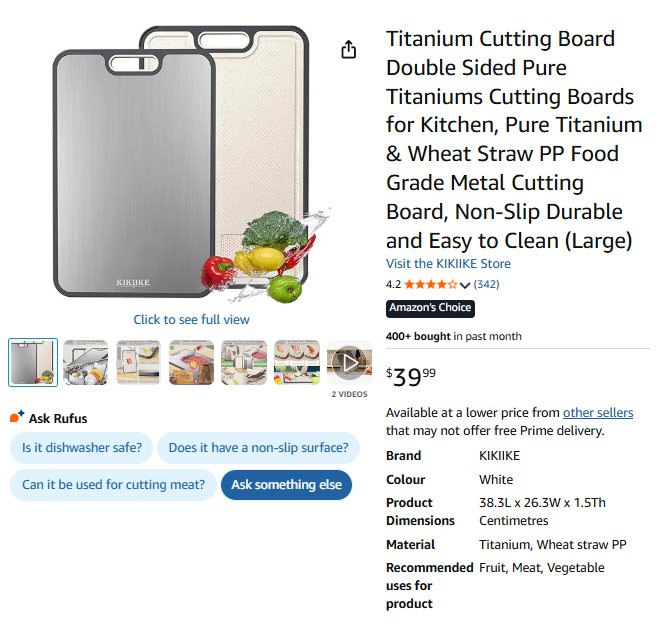Ask "Can it be used for cutting meat?"
This screenshot has width=656, height=627.
pos(113,485)
